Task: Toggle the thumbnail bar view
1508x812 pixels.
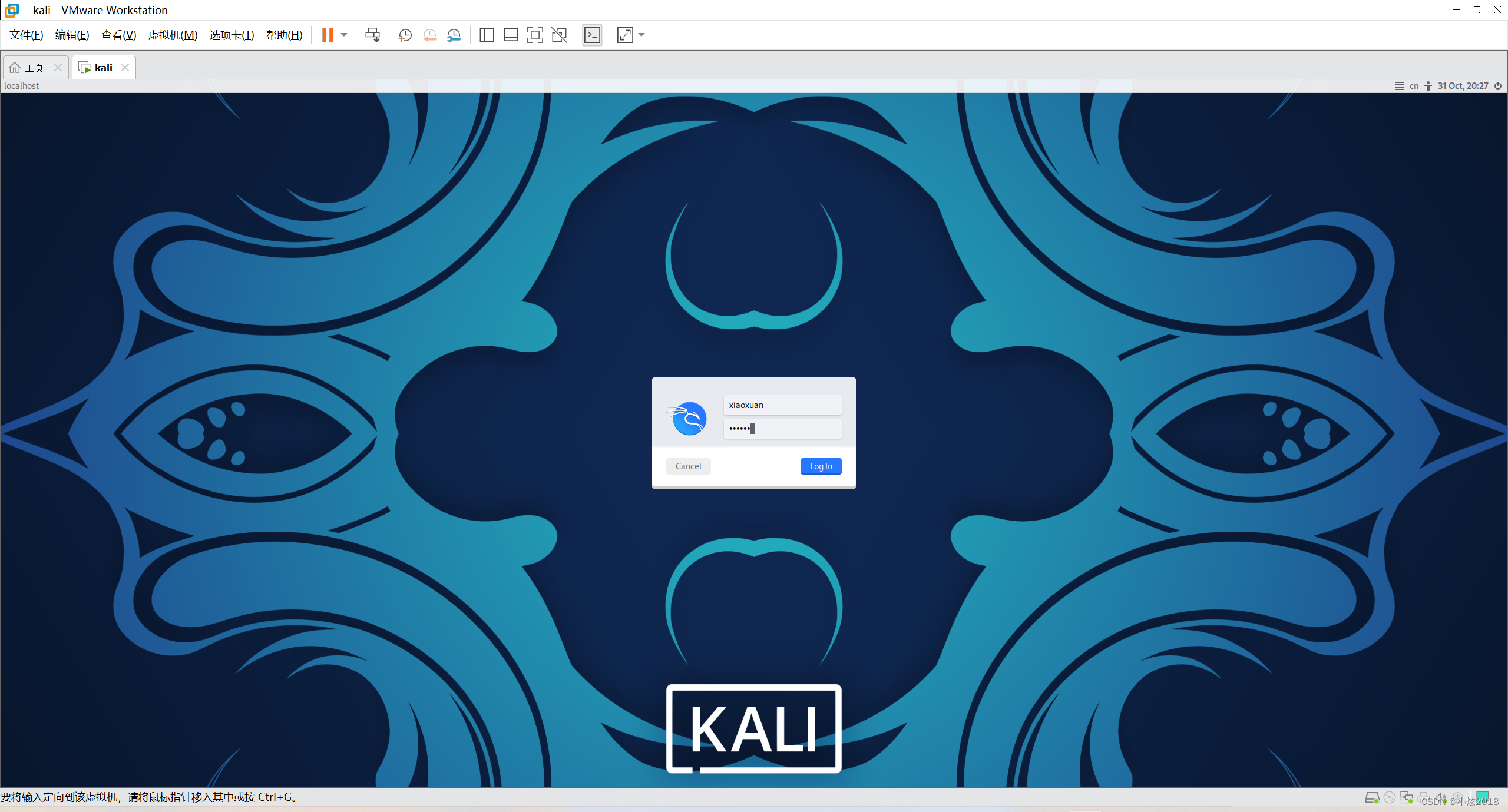Action: [x=511, y=35]
